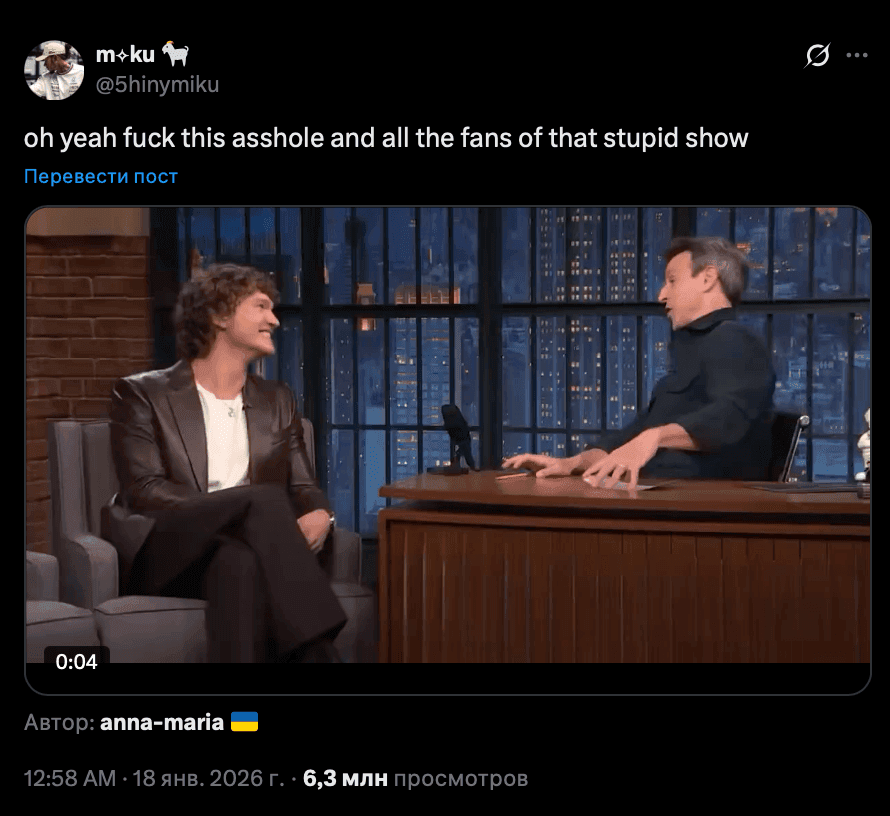Click the 0:04 duration badge

tap(77, 661)
